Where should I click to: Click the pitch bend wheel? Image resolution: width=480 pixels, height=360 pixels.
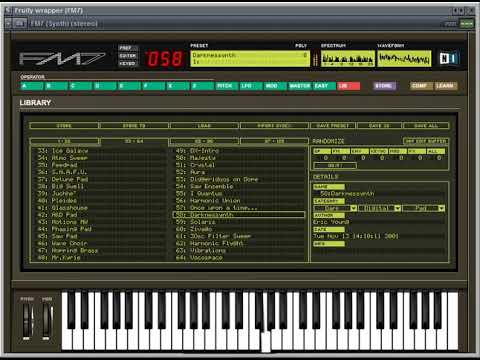pyautogui.click(x=27, y=320)
